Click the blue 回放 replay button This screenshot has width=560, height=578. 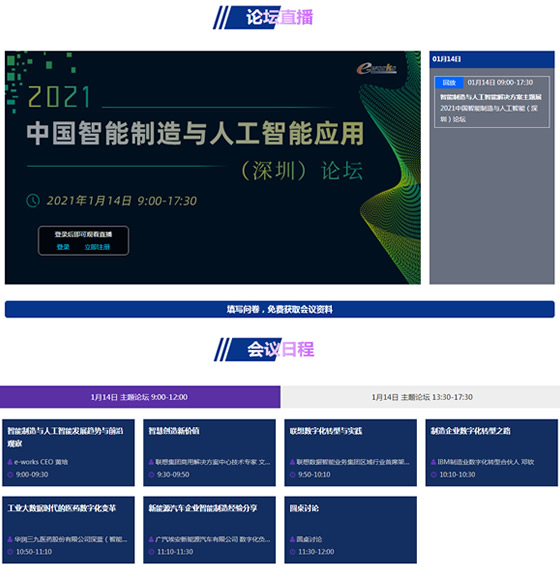(x=449, y=83)
